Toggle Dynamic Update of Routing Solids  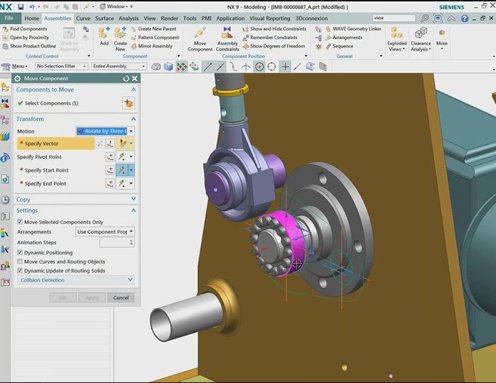[20, 270]
